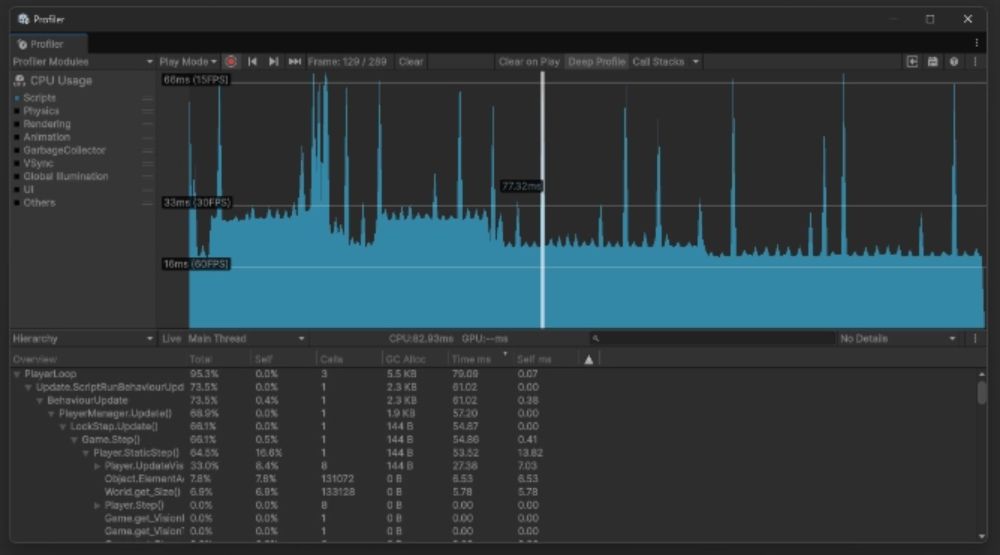Select the World.get_Size() row
This screenshot has height=555, width=1000.
(493, 492)
